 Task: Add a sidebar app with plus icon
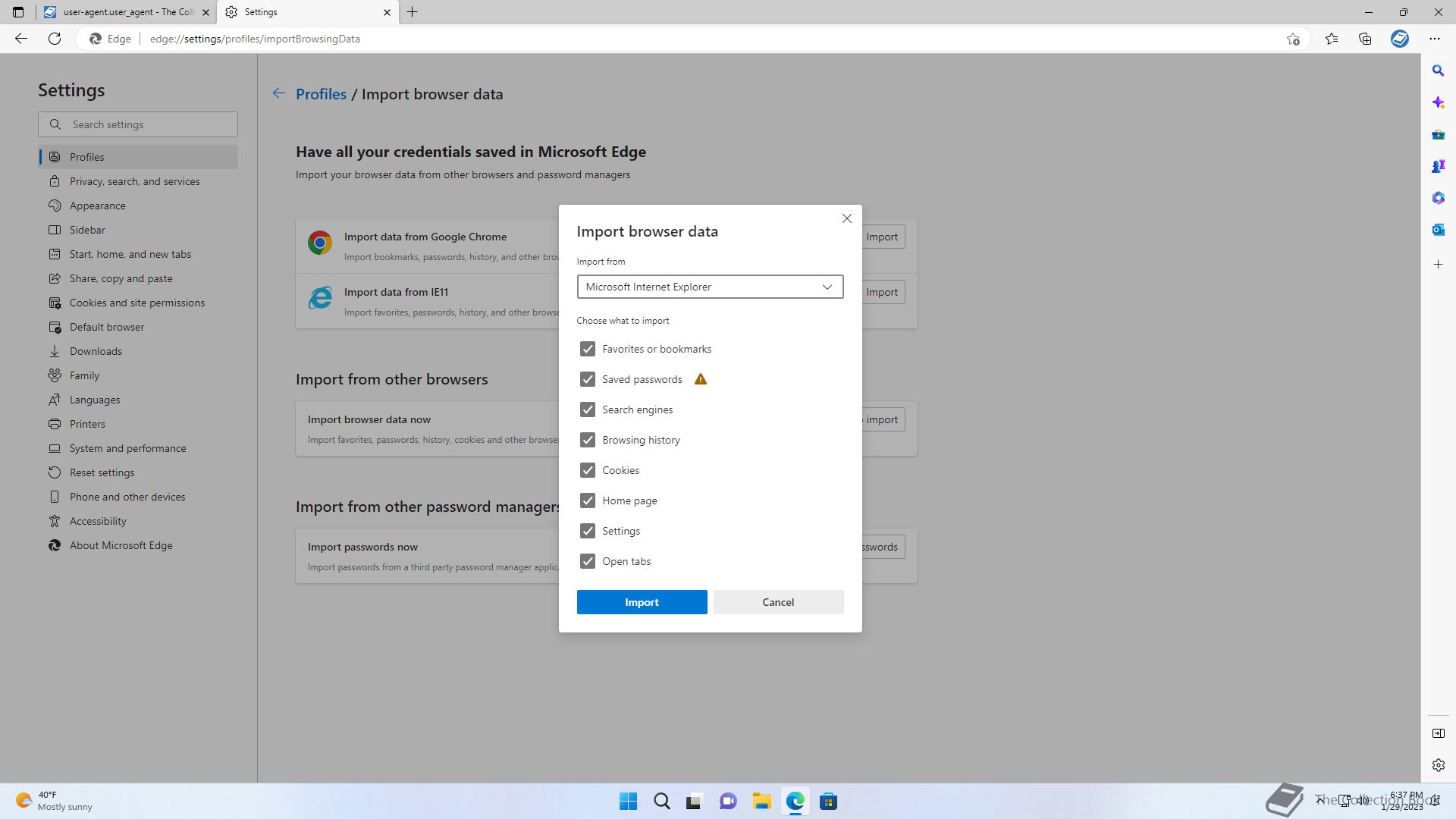(x=1438, y=265)
